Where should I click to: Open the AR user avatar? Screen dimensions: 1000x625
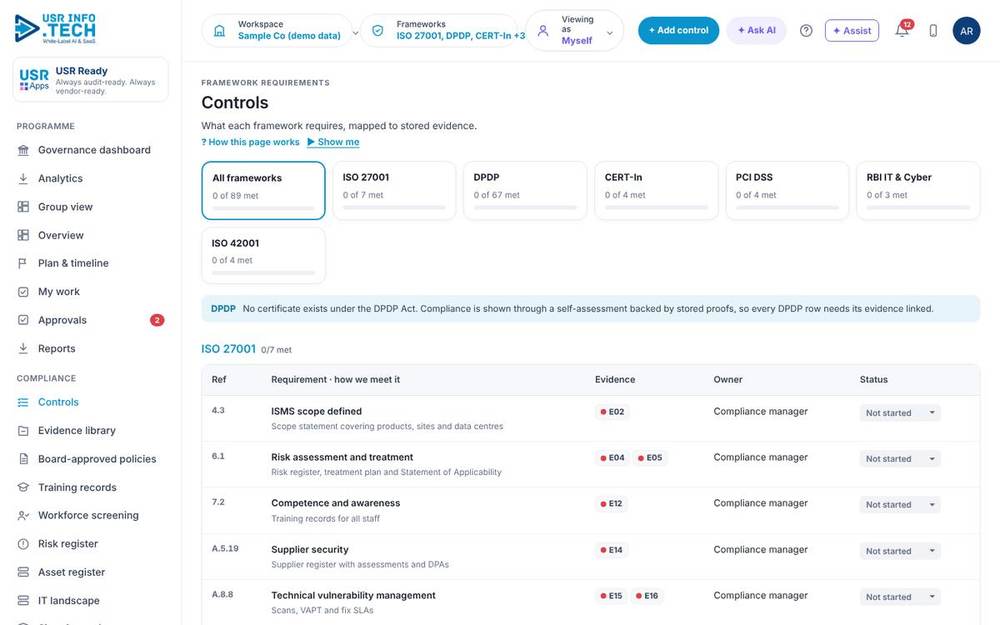[966, 31]
